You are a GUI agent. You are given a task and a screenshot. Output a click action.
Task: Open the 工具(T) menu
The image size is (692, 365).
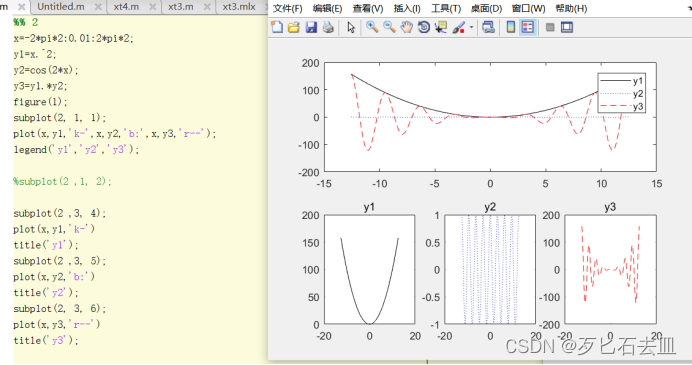[446, 8]
